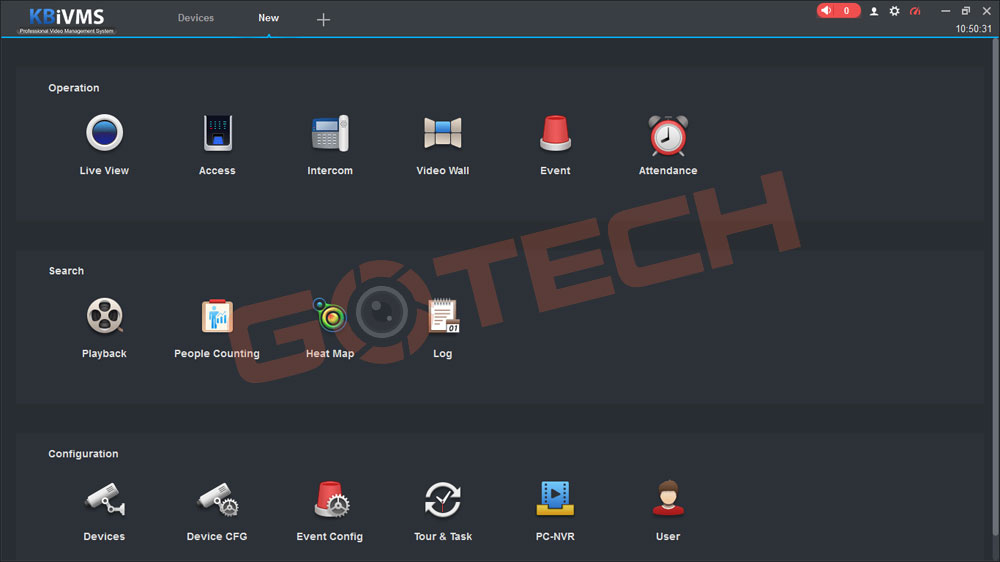Open the Attendance clock icon
This screenshot has width=1000, height=562.
coord(668,135)
